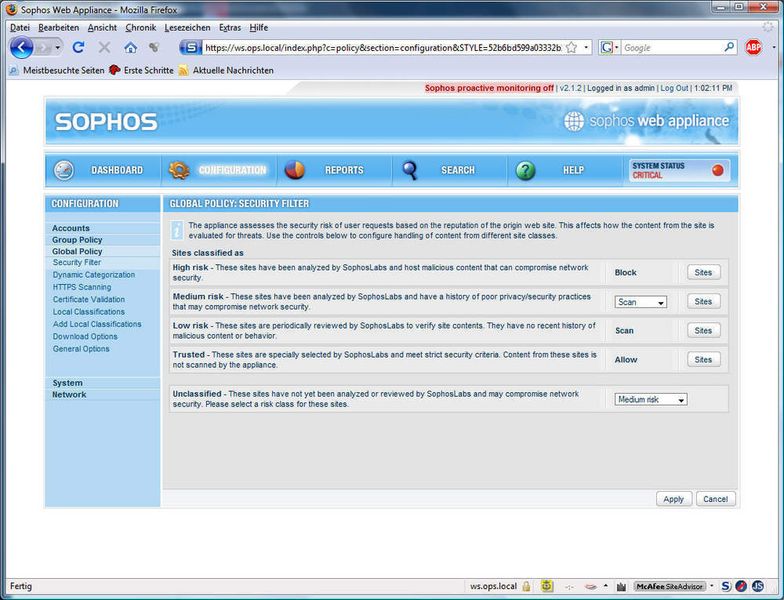This screenshot has height=600, width=784.
Task: Click the yellow status bar icon after padlock
Action: point(548,586)
